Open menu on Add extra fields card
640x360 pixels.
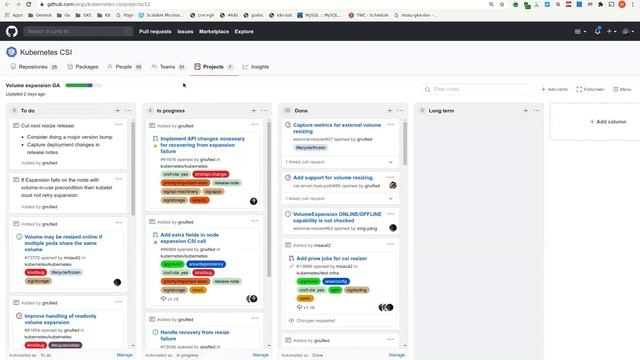coord(255,221)
